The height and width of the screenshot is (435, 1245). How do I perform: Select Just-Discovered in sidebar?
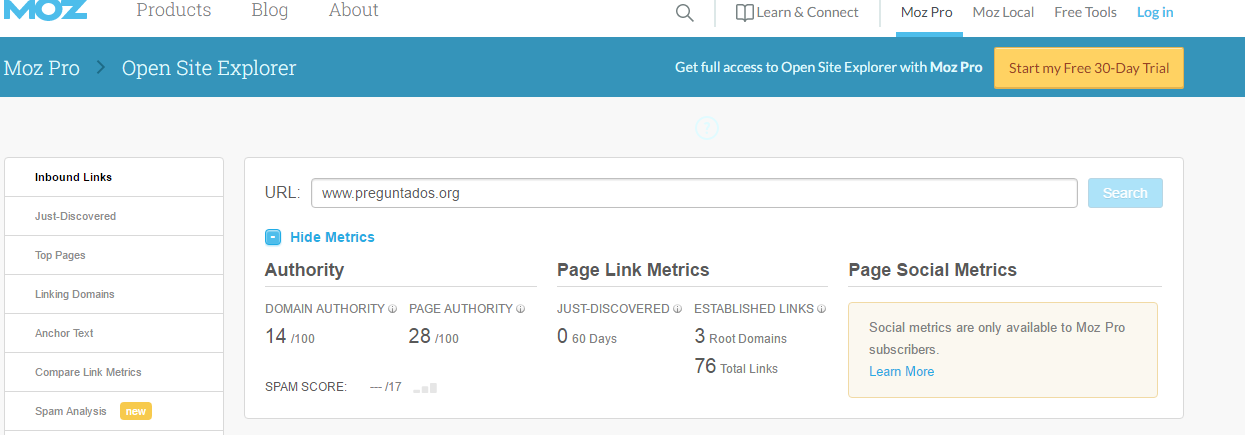point(114,216)
